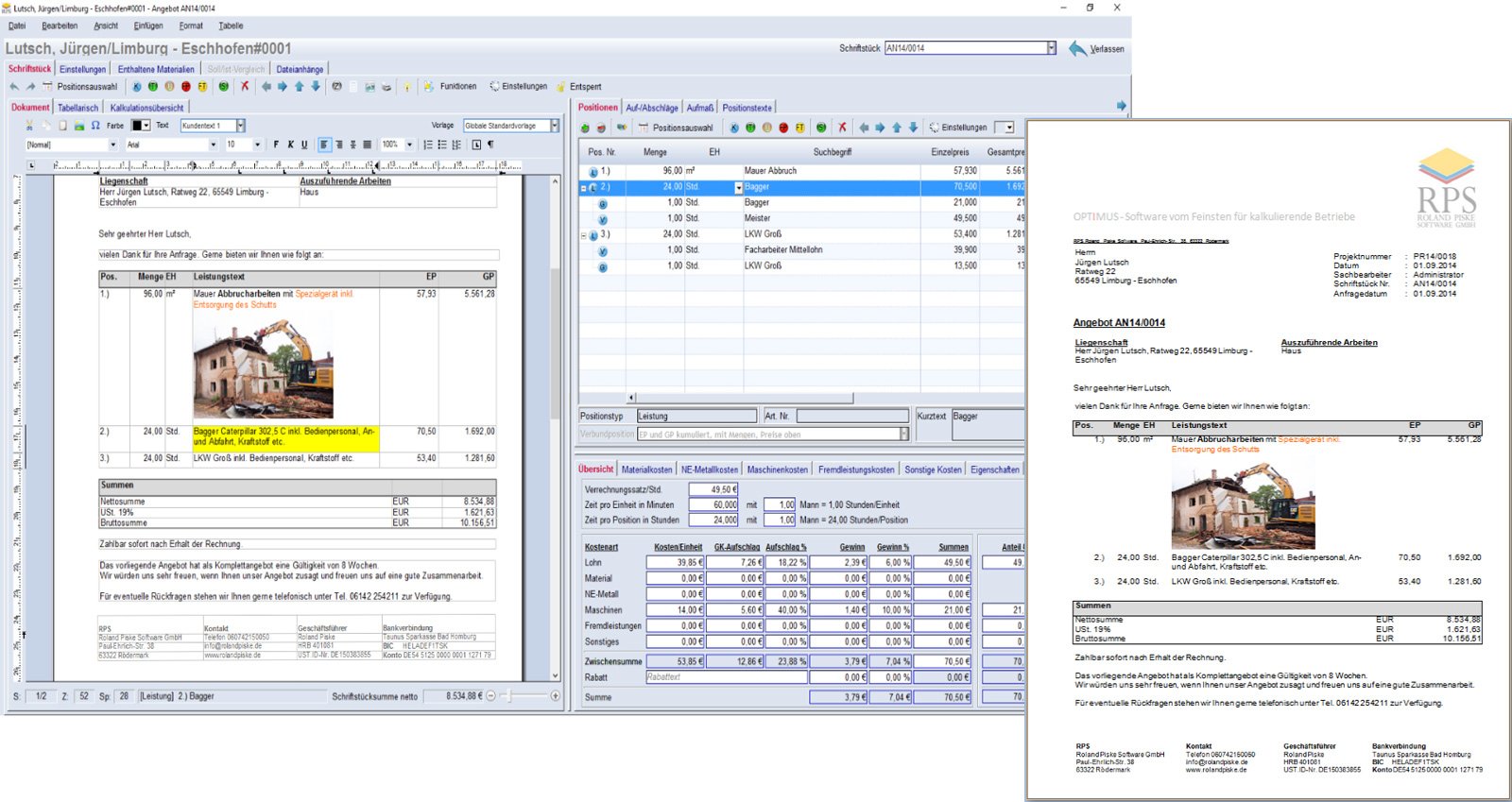
Task: Open the Vorlage template dropdown
Action: click(554, 126)
